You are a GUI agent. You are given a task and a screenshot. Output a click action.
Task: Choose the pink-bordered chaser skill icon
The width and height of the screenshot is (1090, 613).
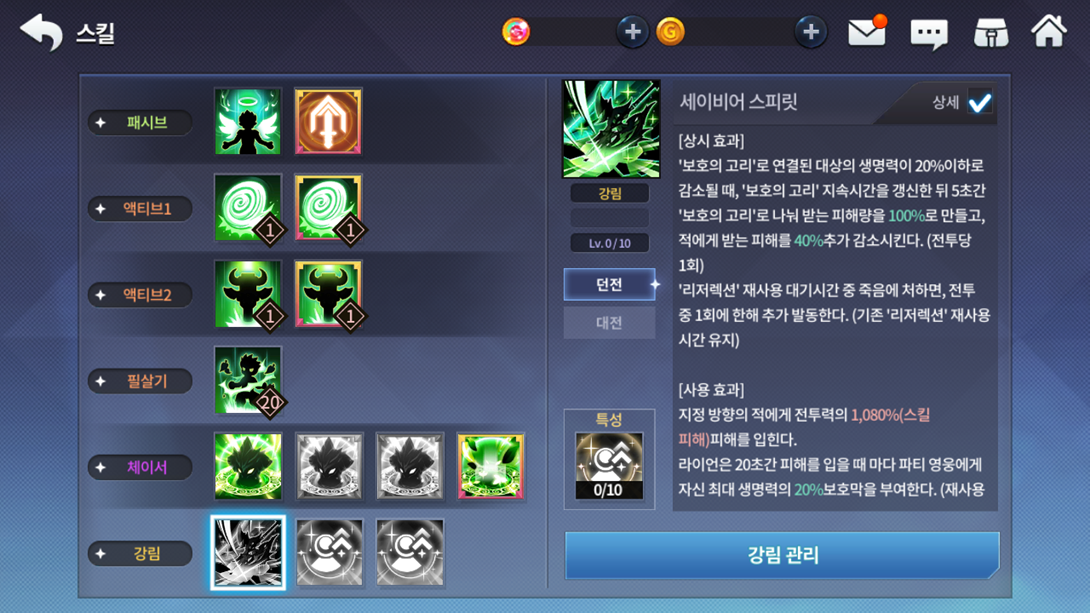tap(490, 466)
